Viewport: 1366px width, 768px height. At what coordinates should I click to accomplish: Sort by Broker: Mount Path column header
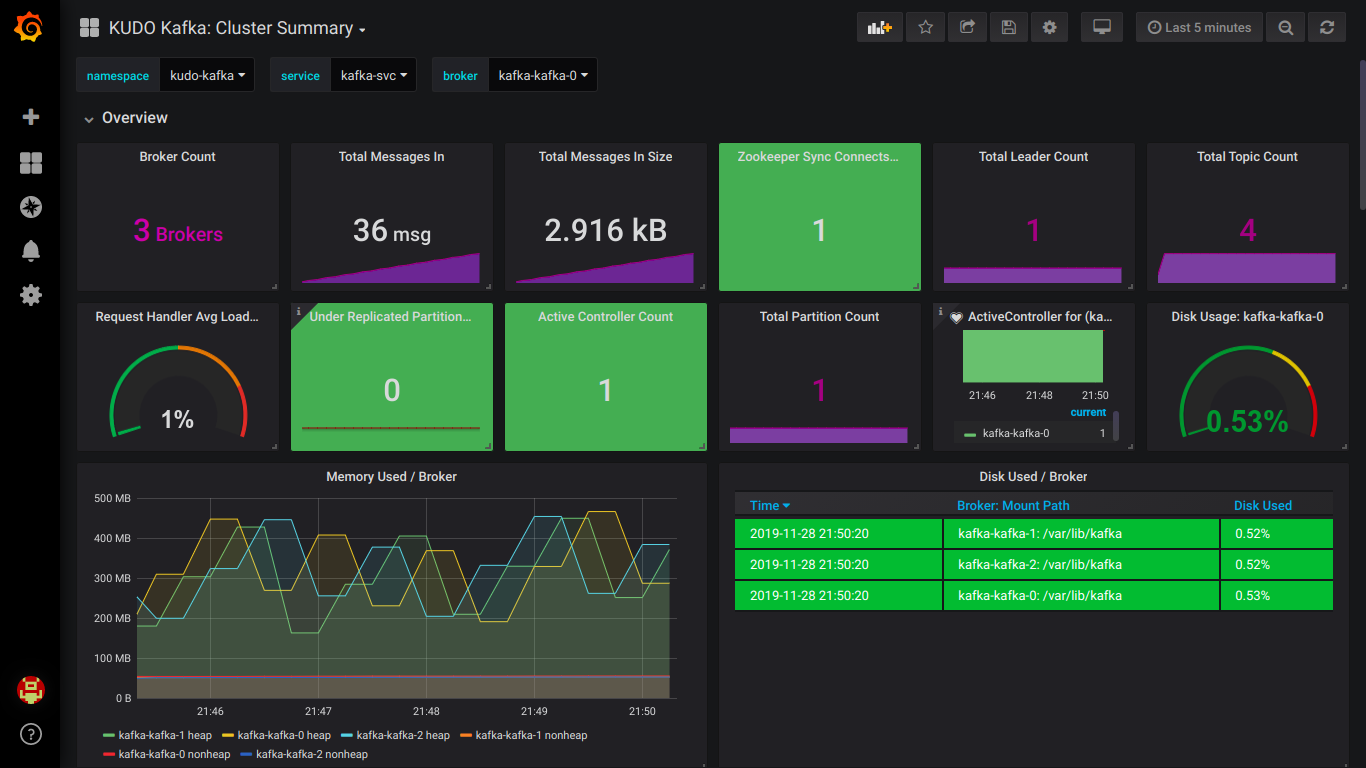coord(1013,505)
